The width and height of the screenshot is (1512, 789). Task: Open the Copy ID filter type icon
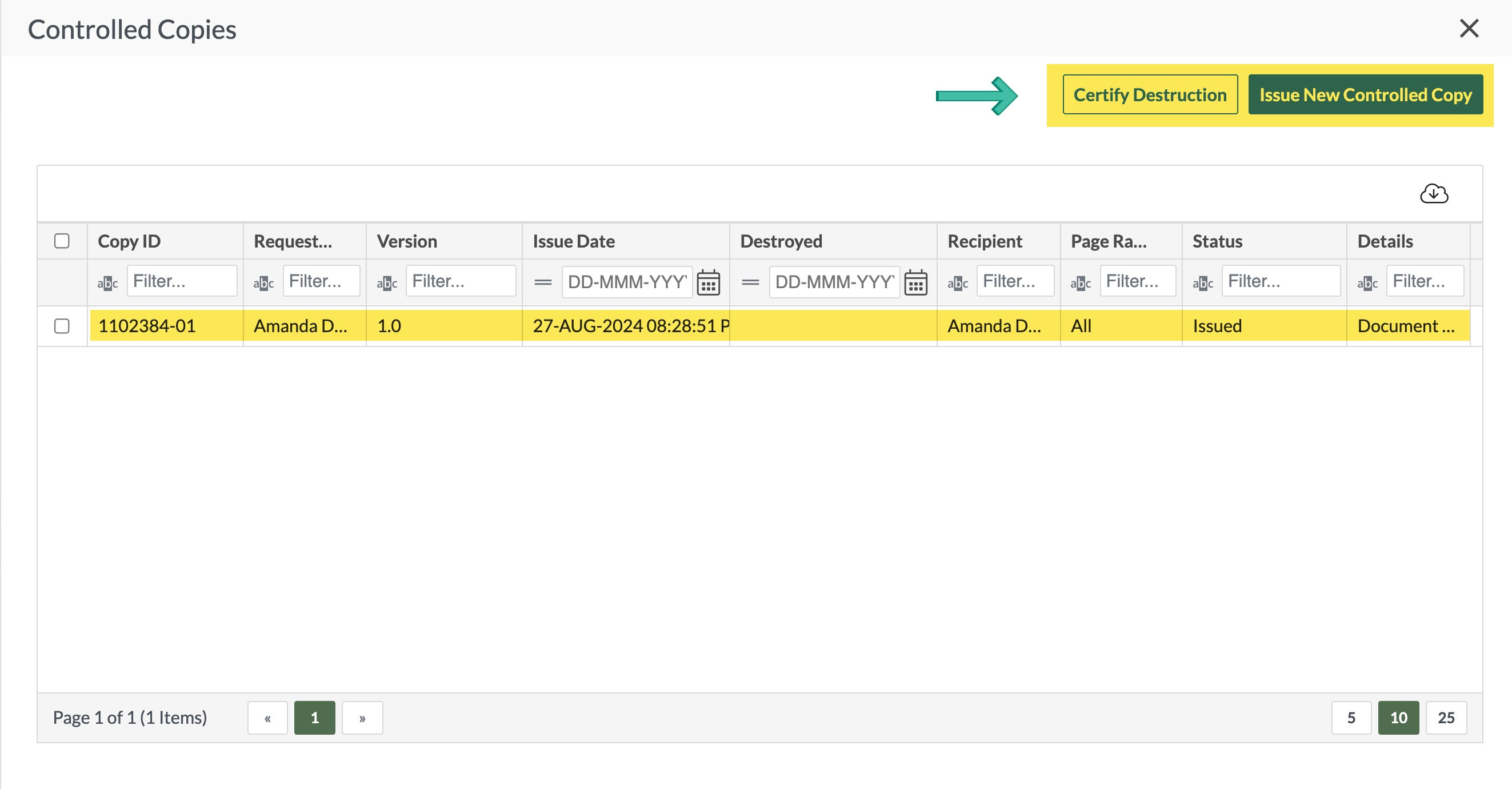[x=107, y=283]
